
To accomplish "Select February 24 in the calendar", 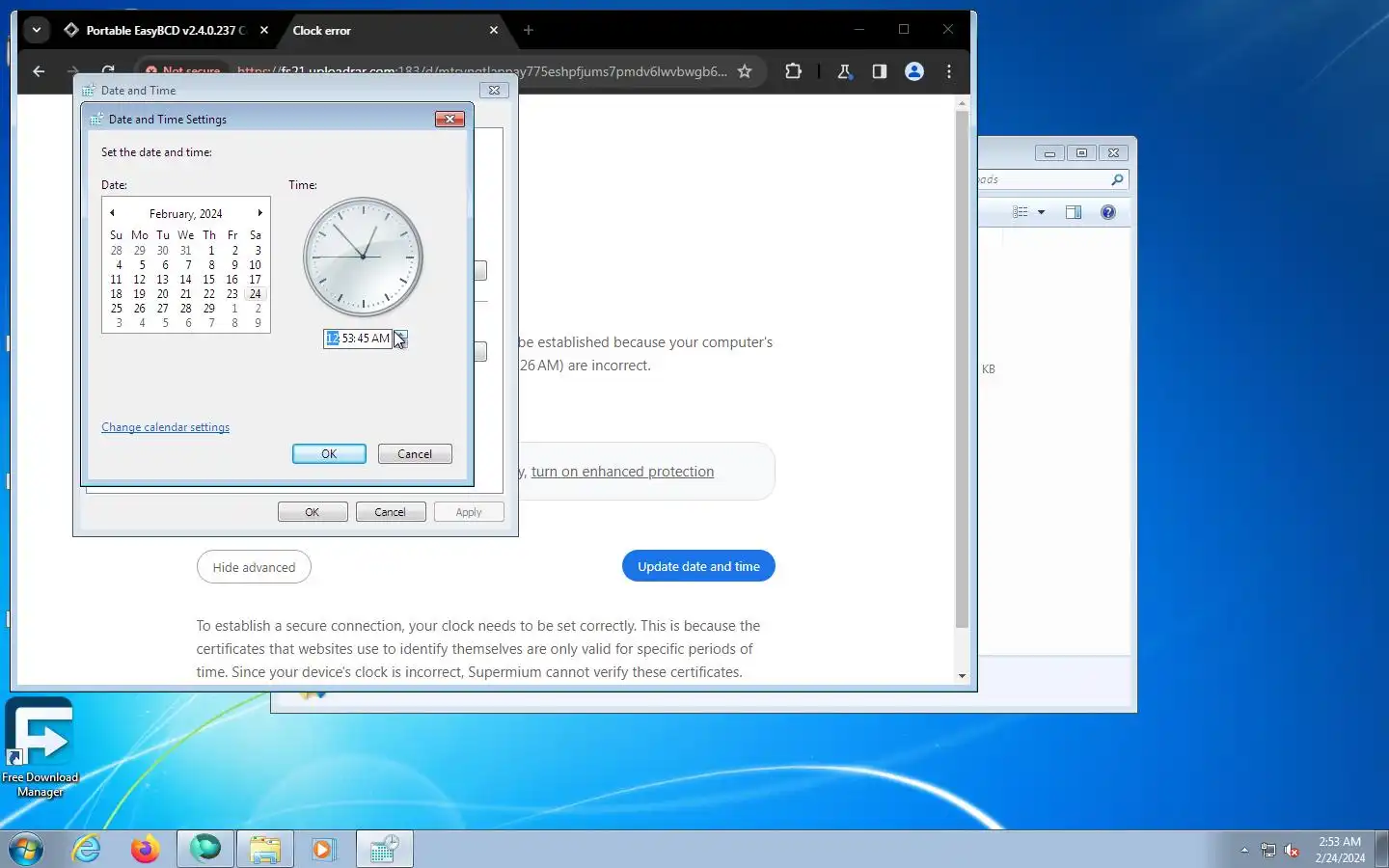I will coord(255,294).
